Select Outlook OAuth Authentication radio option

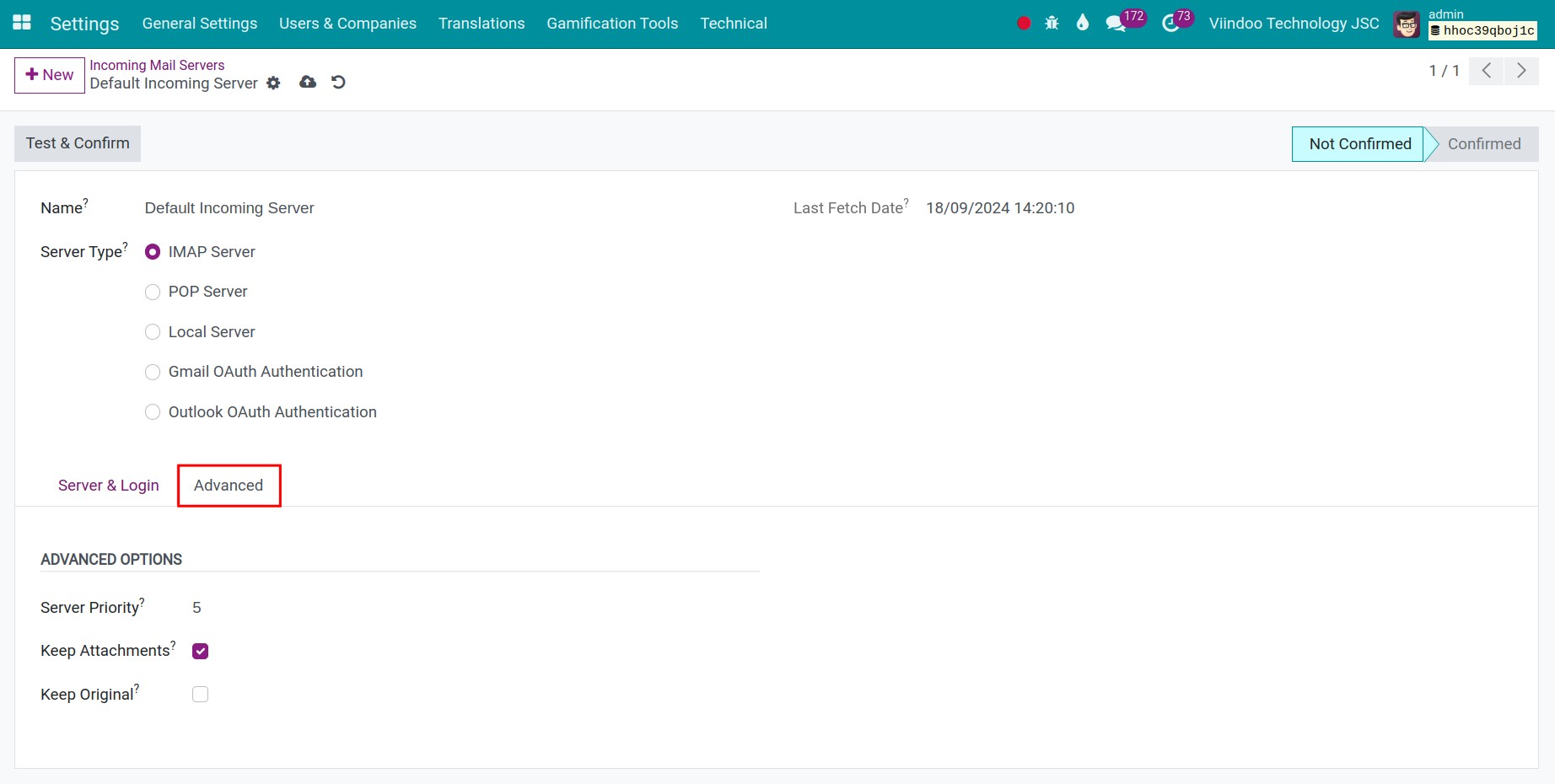coord(153,412)
